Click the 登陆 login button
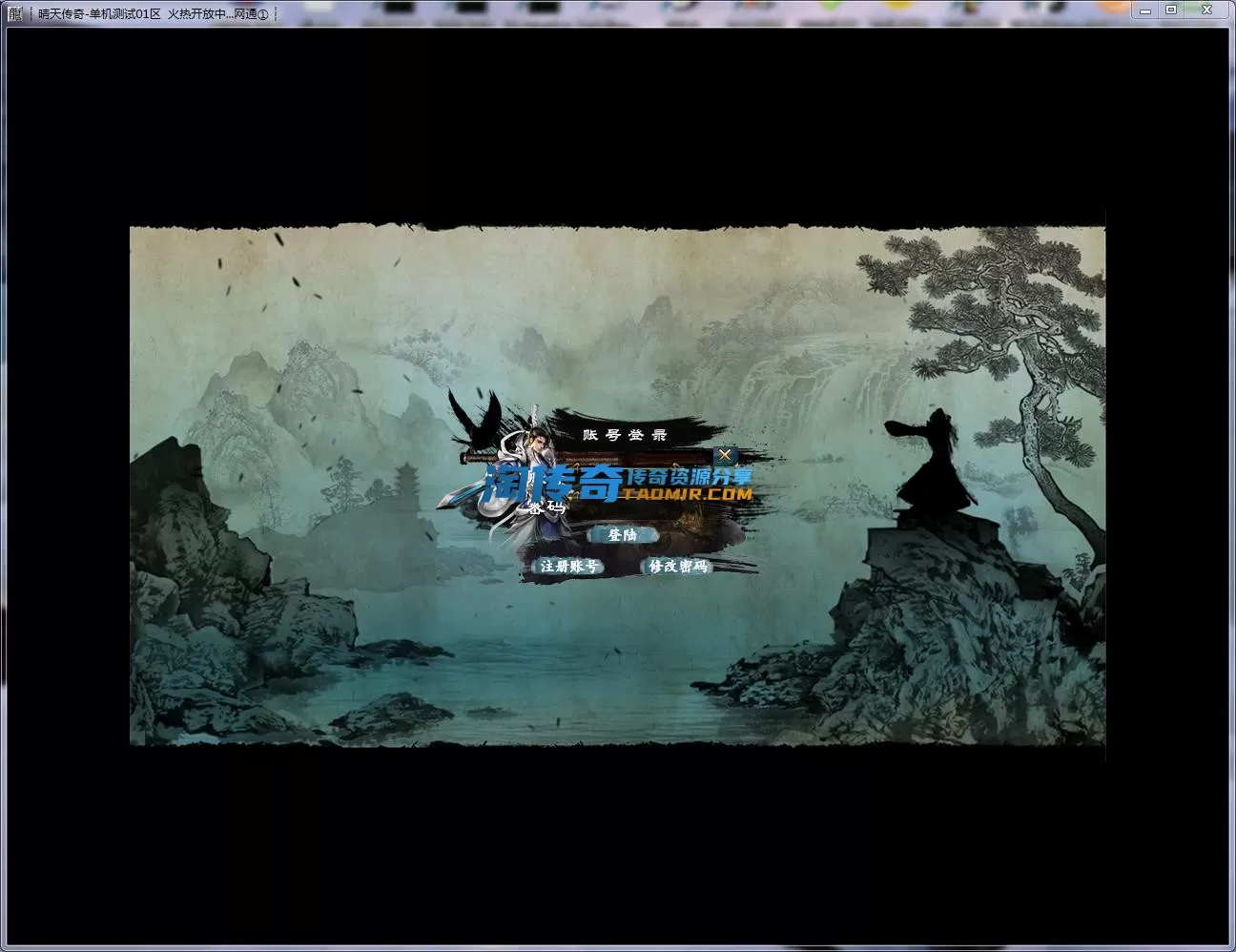 (623, 535)
